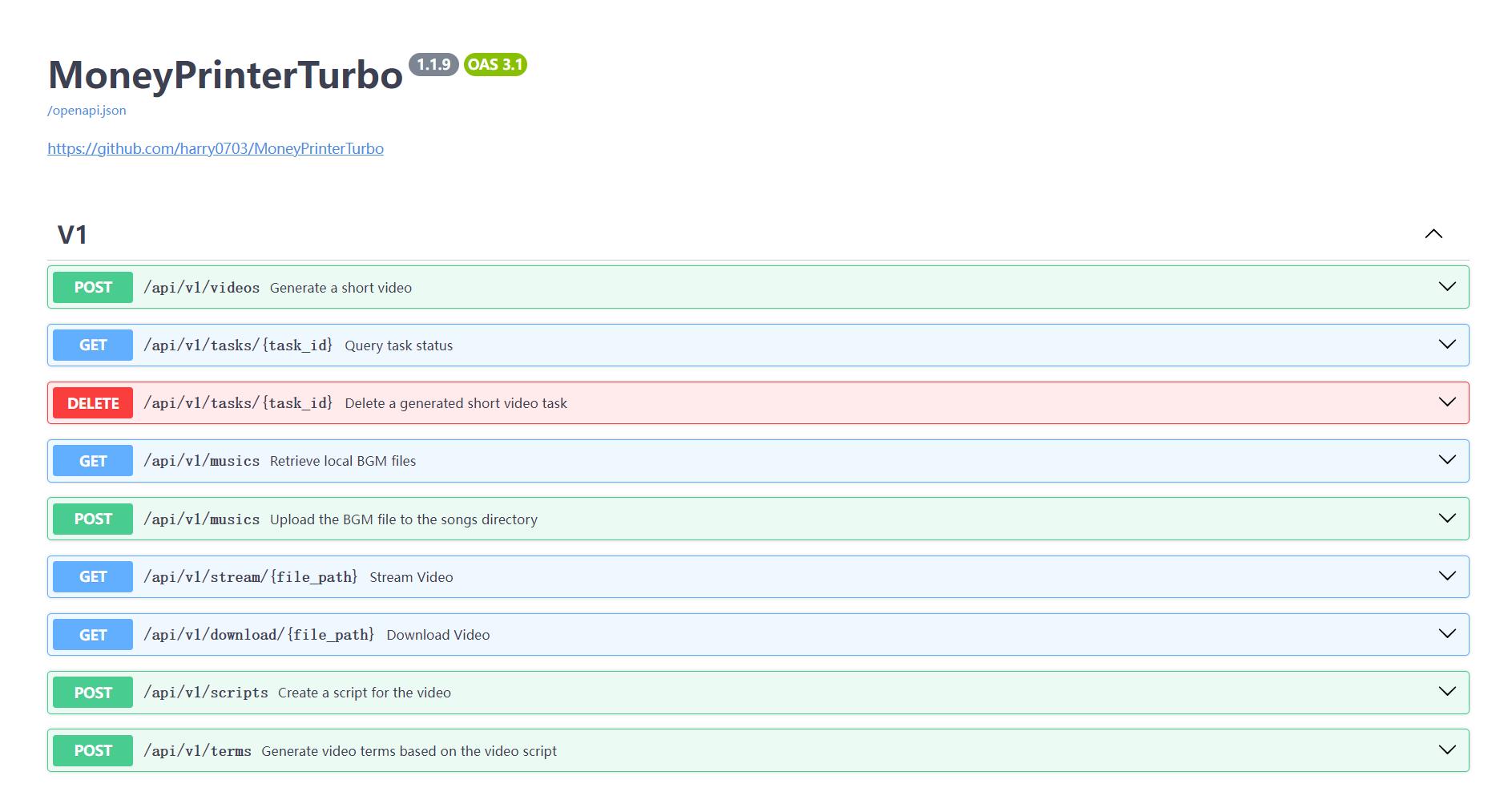Click "Upload the BGM file to the songs directory"

(404, 519)
